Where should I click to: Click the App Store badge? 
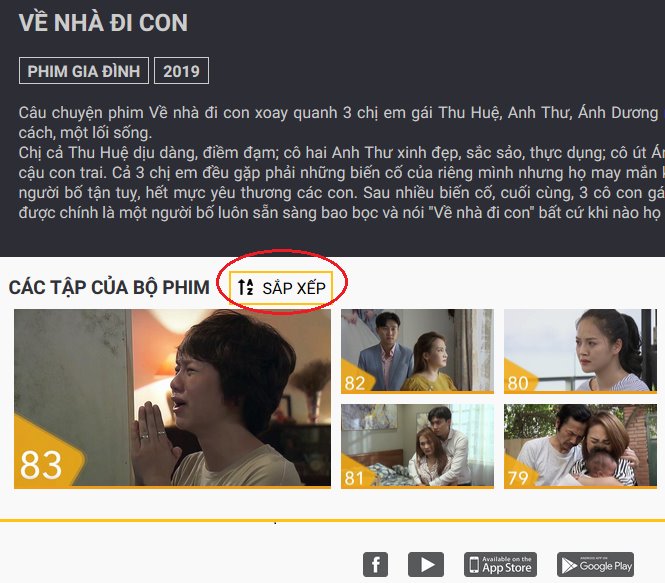click(x=500, y=564)
